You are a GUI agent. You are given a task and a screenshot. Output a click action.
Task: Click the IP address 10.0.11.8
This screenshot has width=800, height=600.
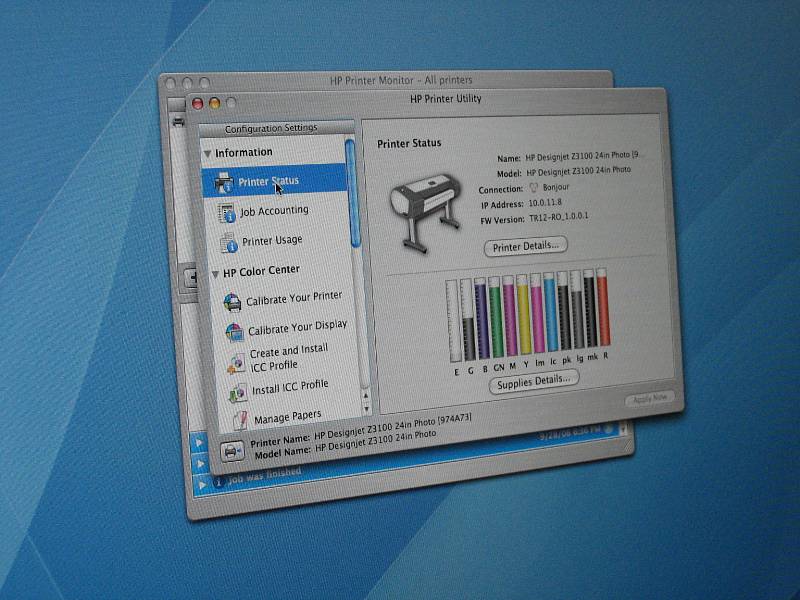[545, 203]
